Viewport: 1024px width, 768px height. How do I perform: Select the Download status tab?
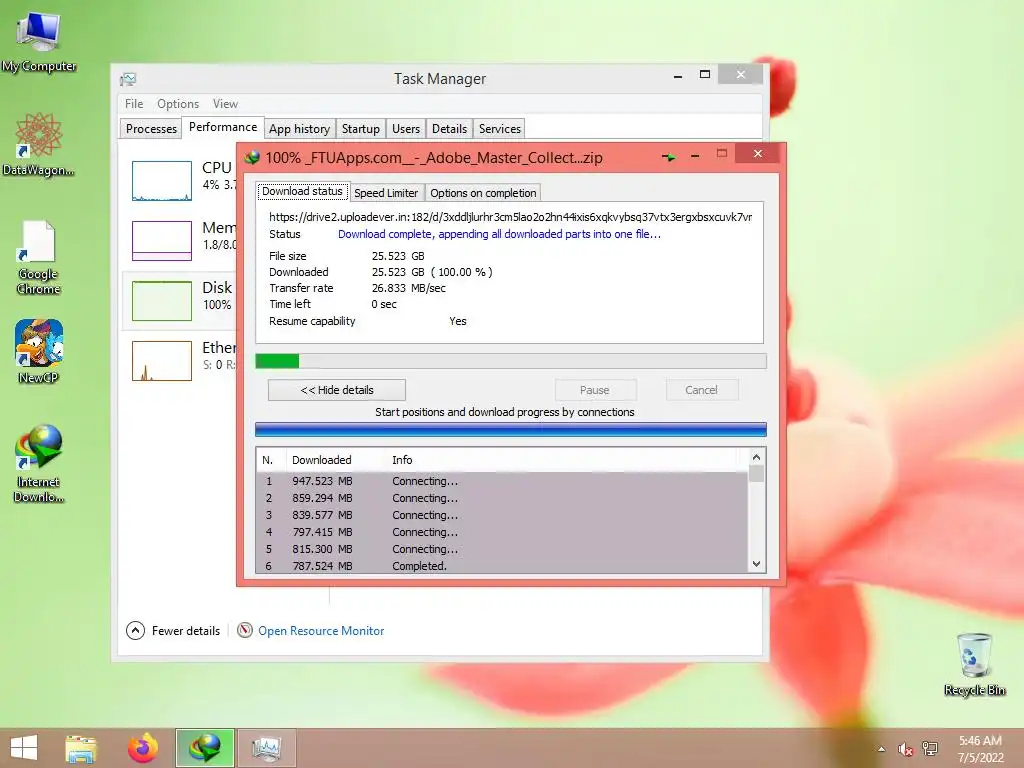(302, 191)
